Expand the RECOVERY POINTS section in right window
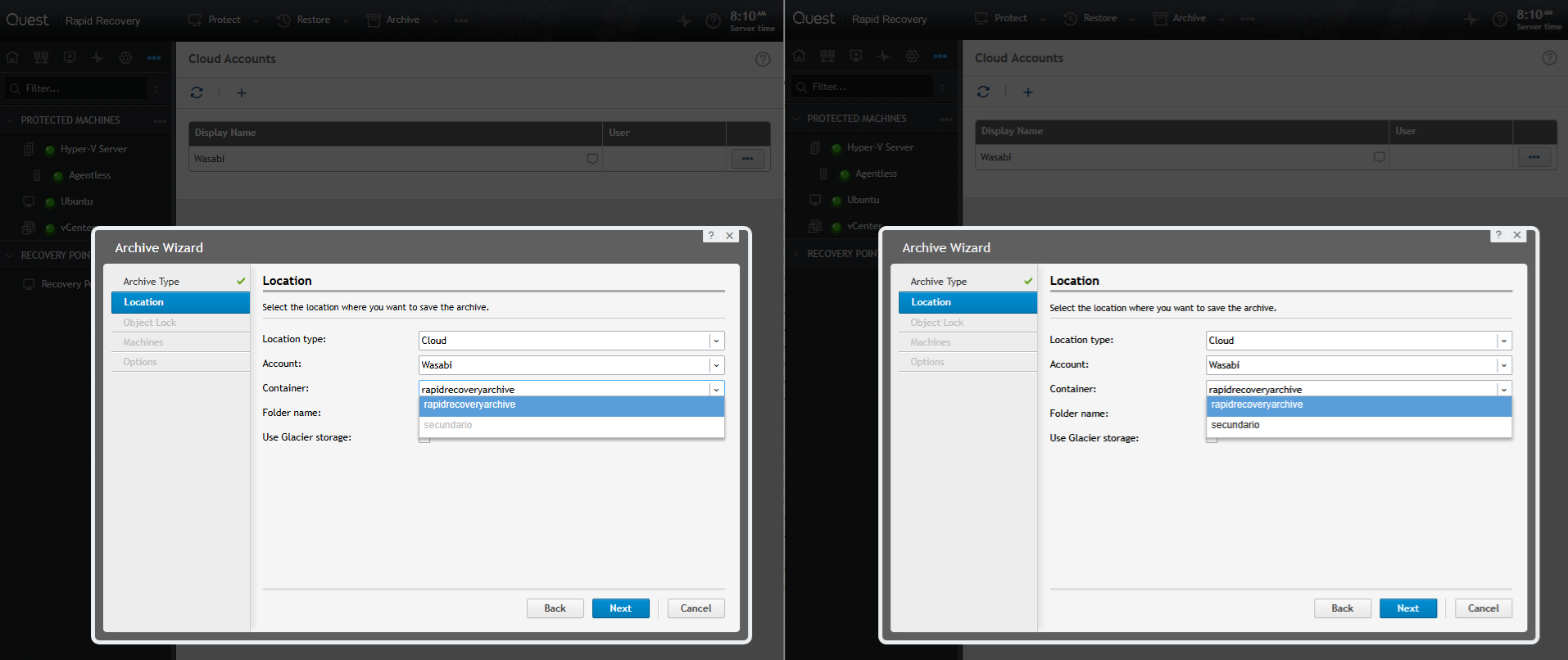Viewport: 1568px width, 660px height. click(x=796, y=254)
